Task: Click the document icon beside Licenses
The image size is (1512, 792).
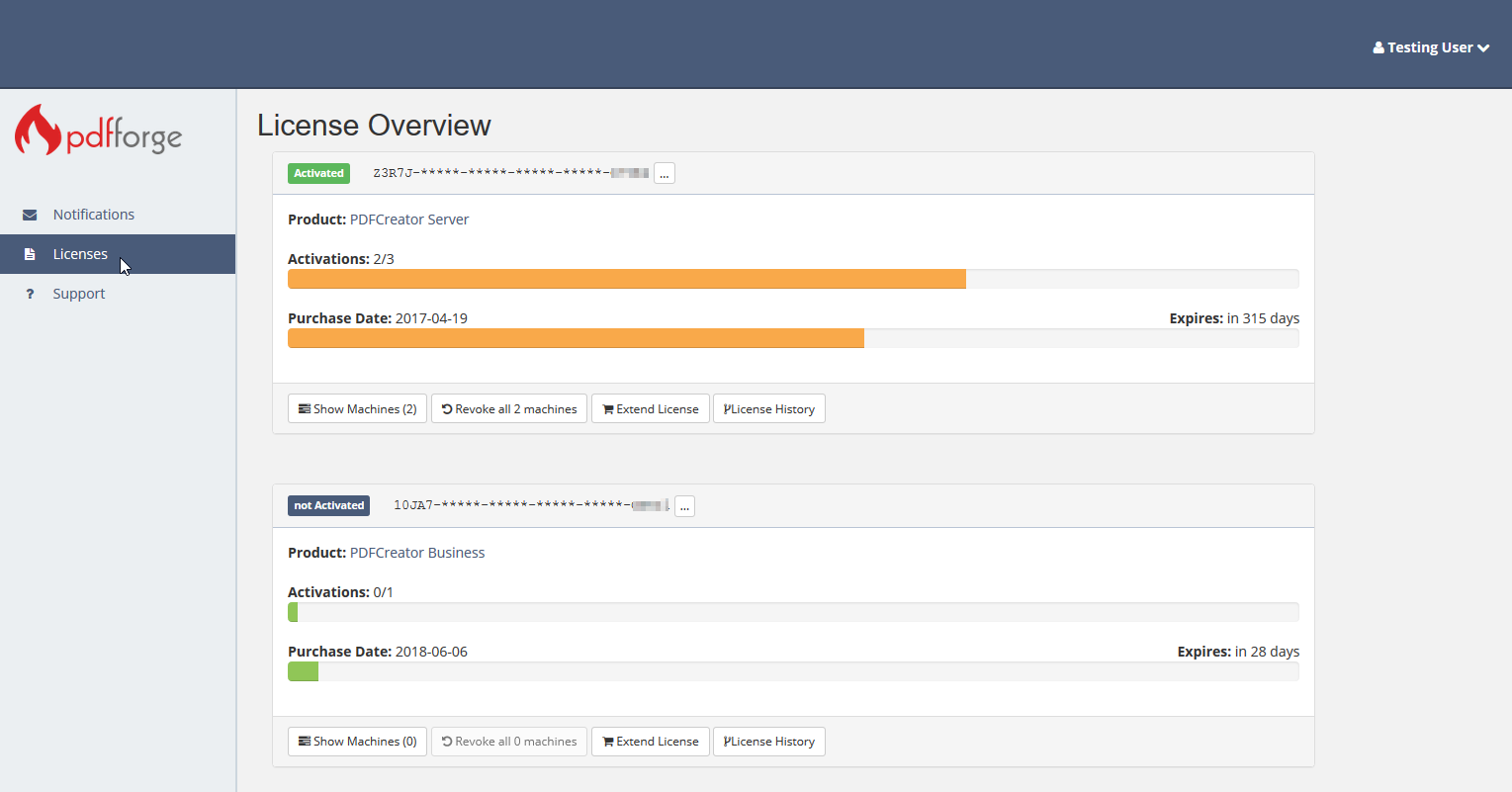Action: tap(30, 254)
